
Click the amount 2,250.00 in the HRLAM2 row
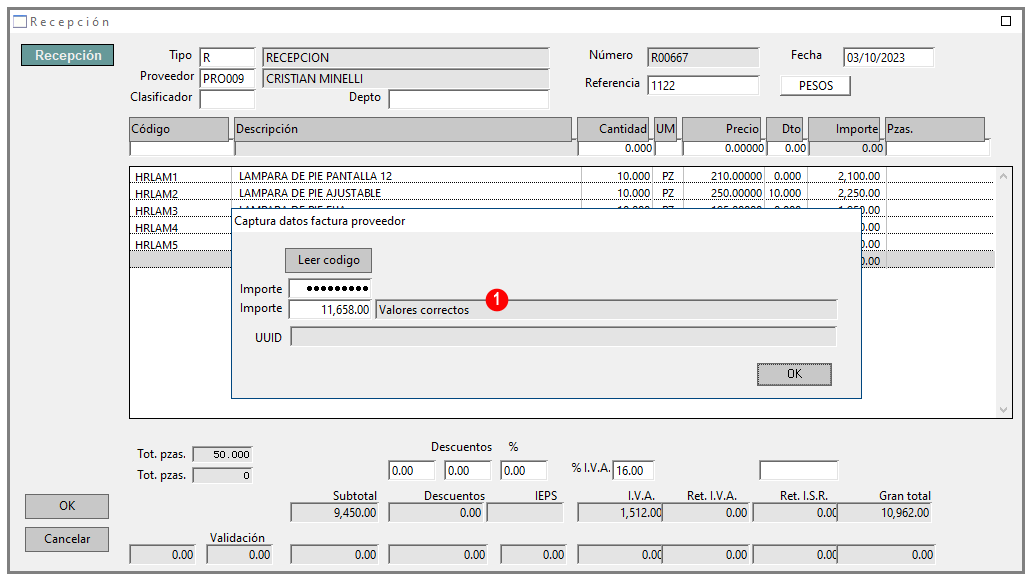pyautogui.click(x=859, y=193)
